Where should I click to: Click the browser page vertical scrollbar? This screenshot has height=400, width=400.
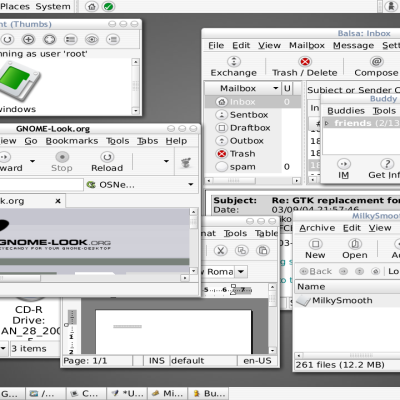[193, 241]
